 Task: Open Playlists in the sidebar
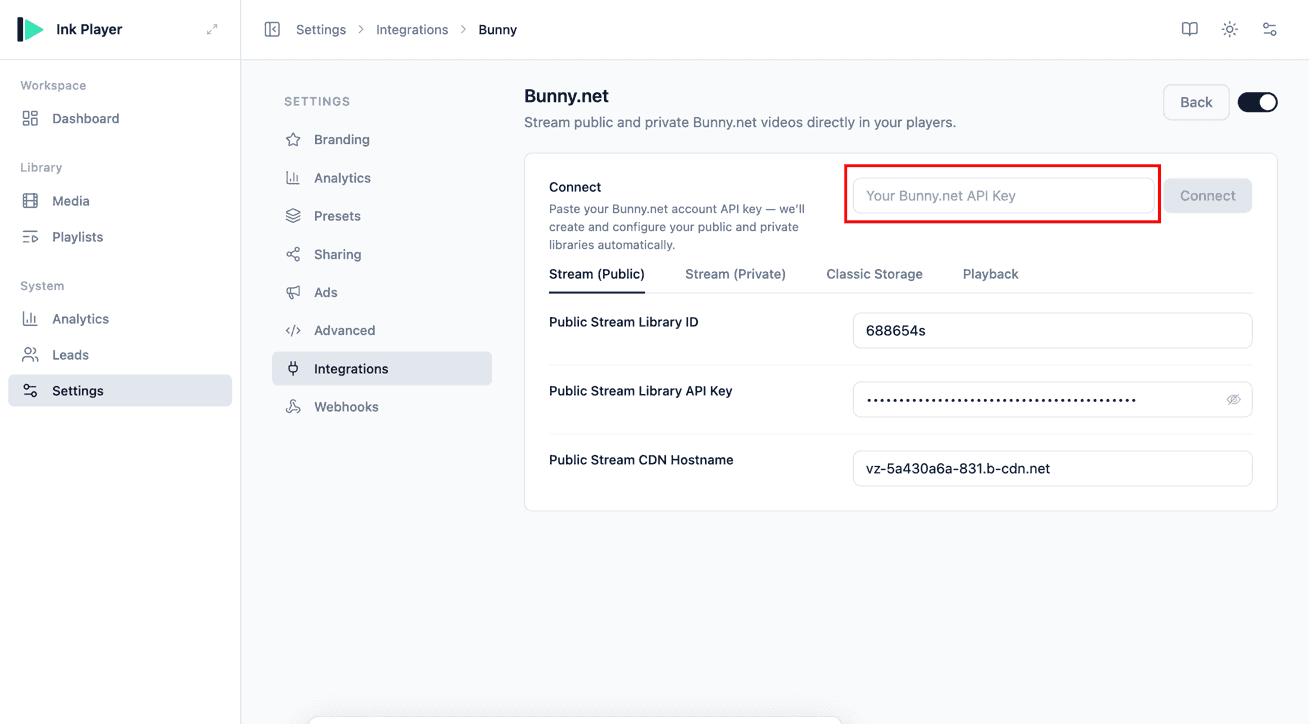click(x=120, y=237)
